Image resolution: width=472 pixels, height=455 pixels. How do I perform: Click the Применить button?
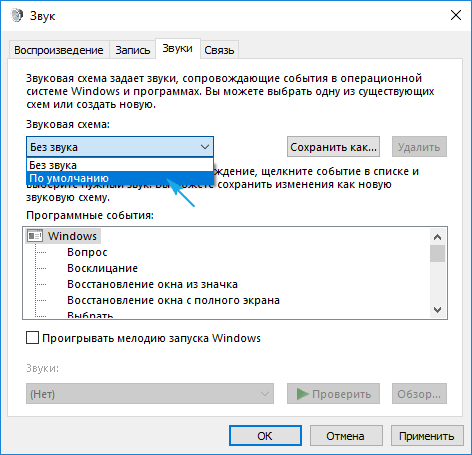(427, 436)
